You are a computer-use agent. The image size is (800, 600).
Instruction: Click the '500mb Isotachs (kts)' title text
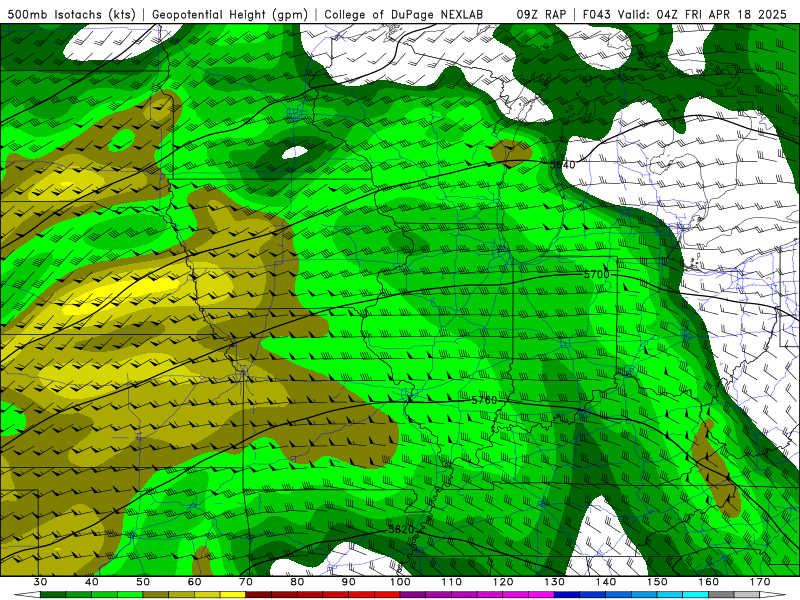pos(71,14)
